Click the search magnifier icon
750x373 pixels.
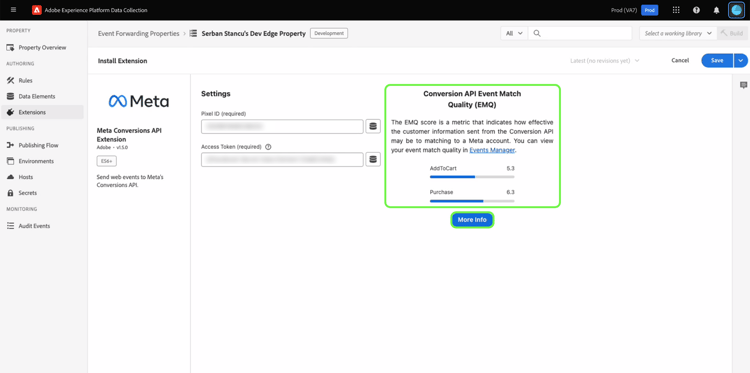click(x=537, y=33)
